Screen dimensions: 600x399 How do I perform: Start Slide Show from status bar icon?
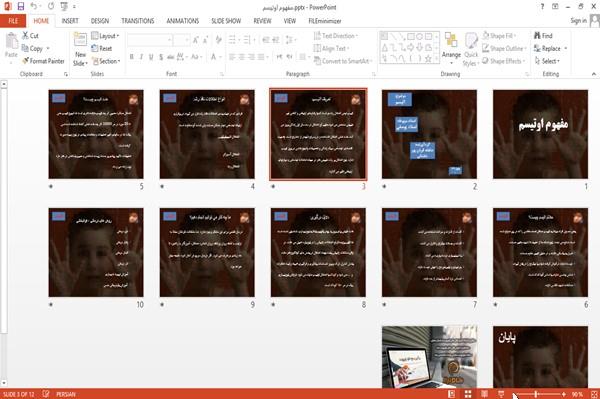[x=501, y=394]
